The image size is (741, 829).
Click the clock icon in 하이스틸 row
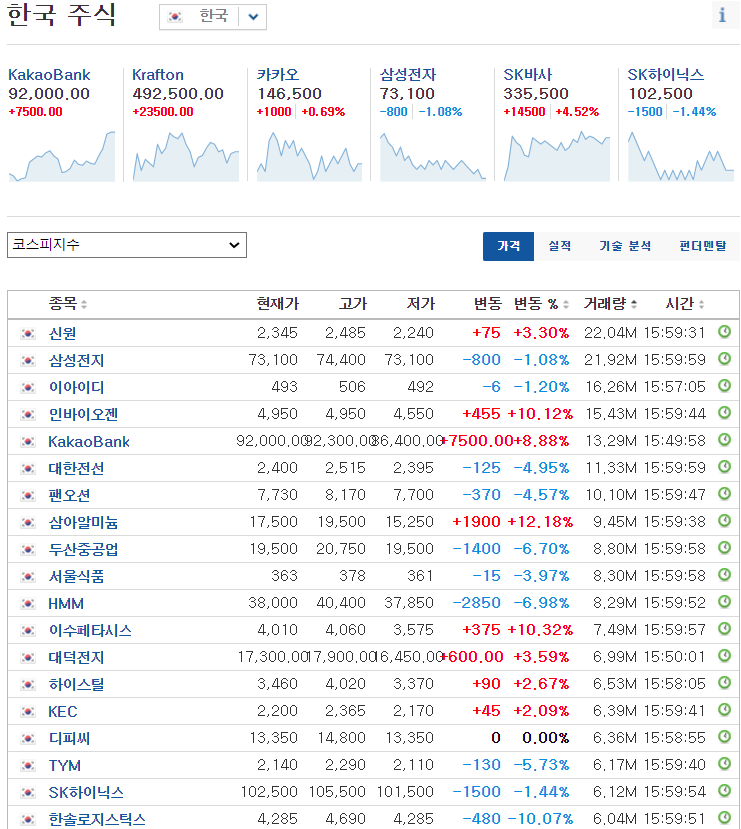[724, 683]
